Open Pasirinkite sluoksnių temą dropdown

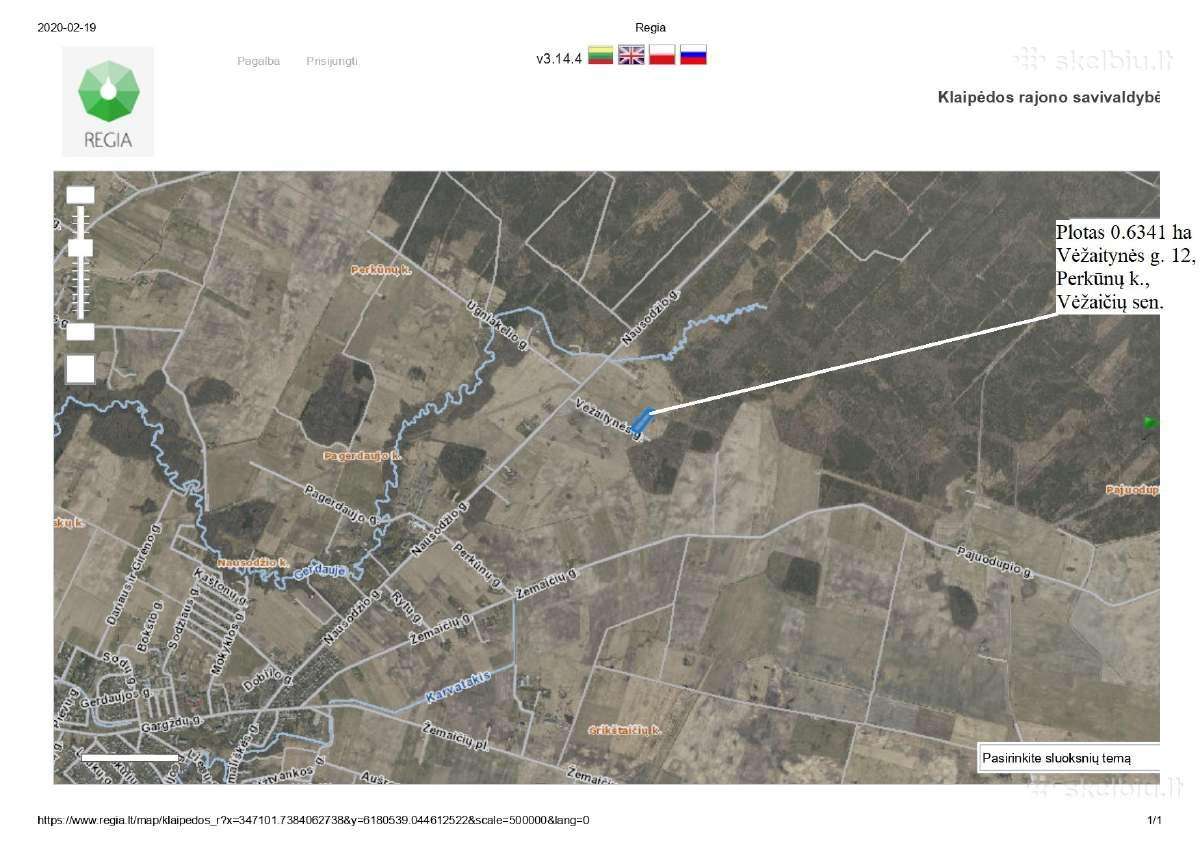coord(1068,758)
